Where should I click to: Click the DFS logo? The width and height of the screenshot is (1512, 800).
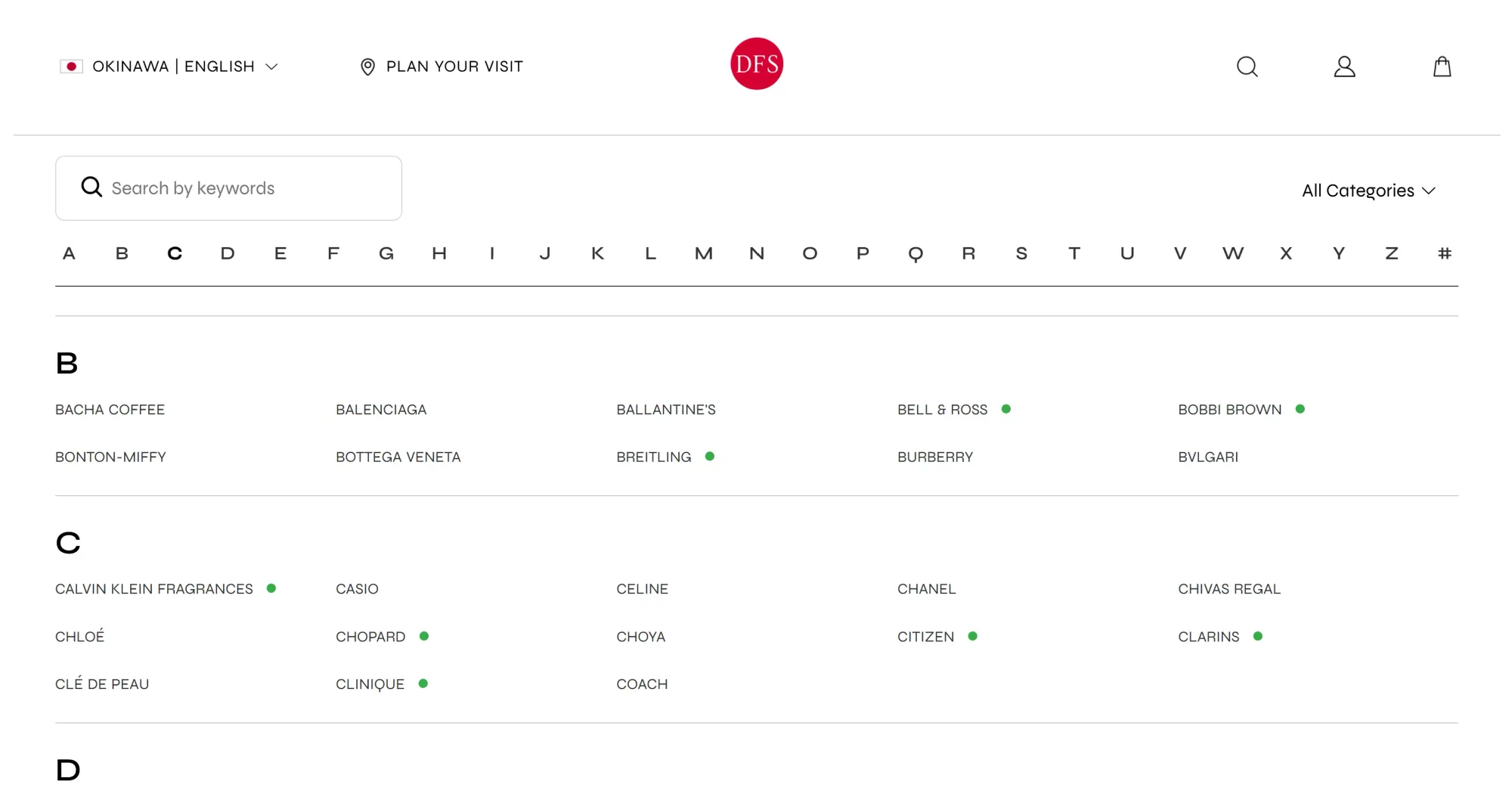[757, 64]
